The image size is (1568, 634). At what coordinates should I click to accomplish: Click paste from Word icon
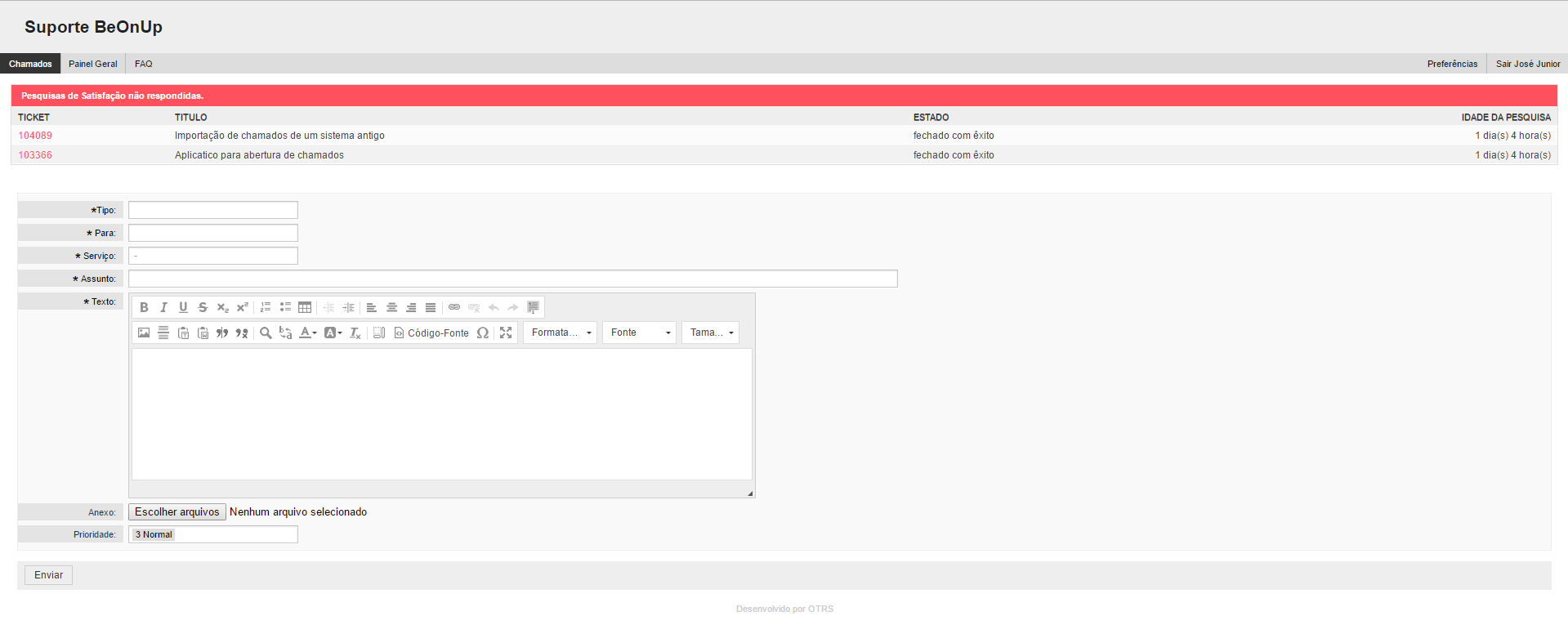(x=203, y=333)
